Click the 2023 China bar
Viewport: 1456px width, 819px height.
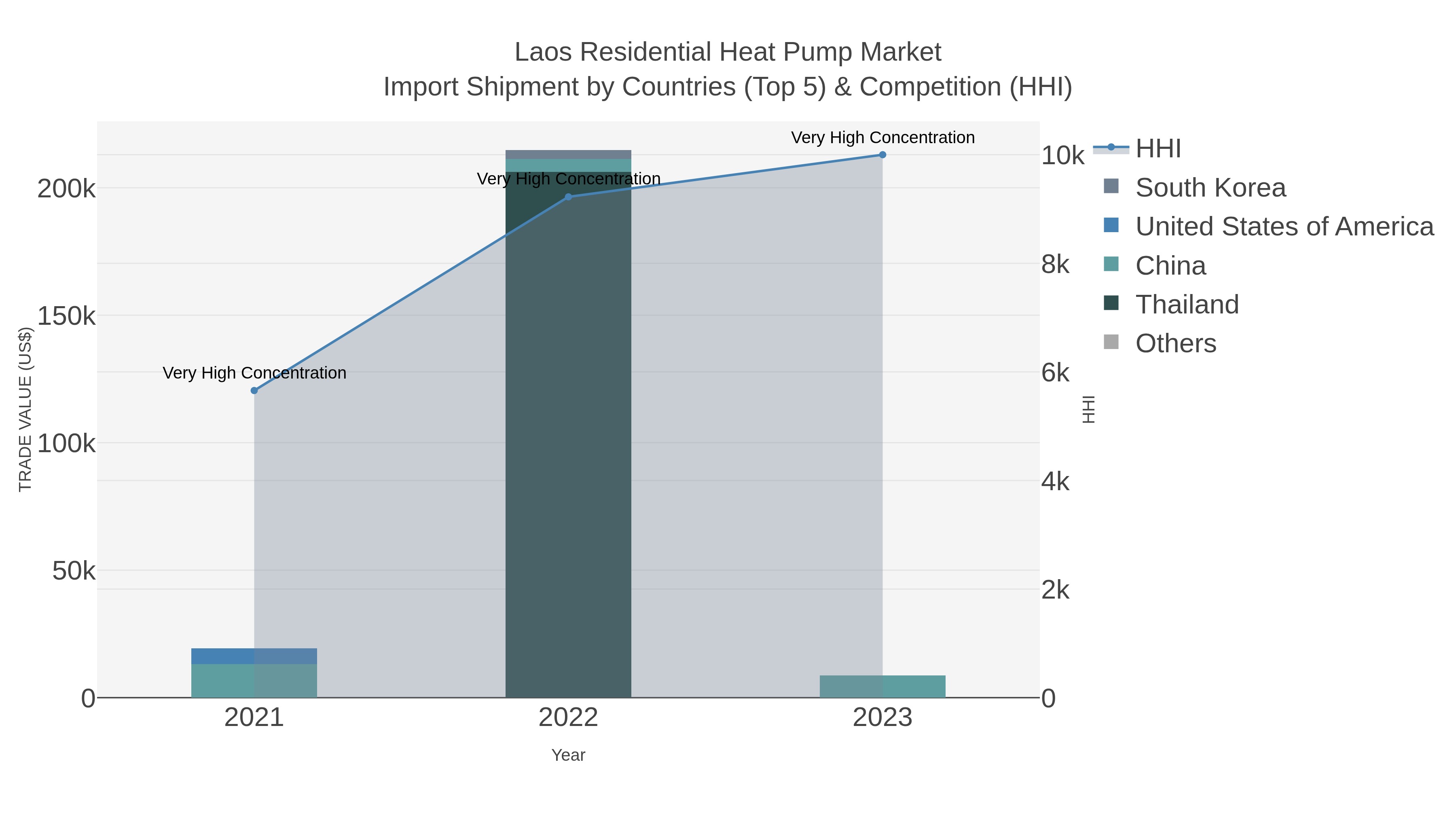[x=882, y=687]
